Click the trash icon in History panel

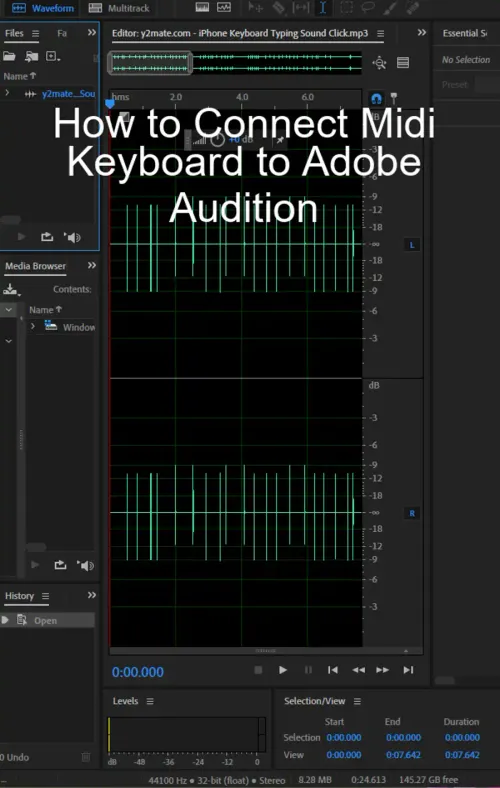tap(86, 757)
